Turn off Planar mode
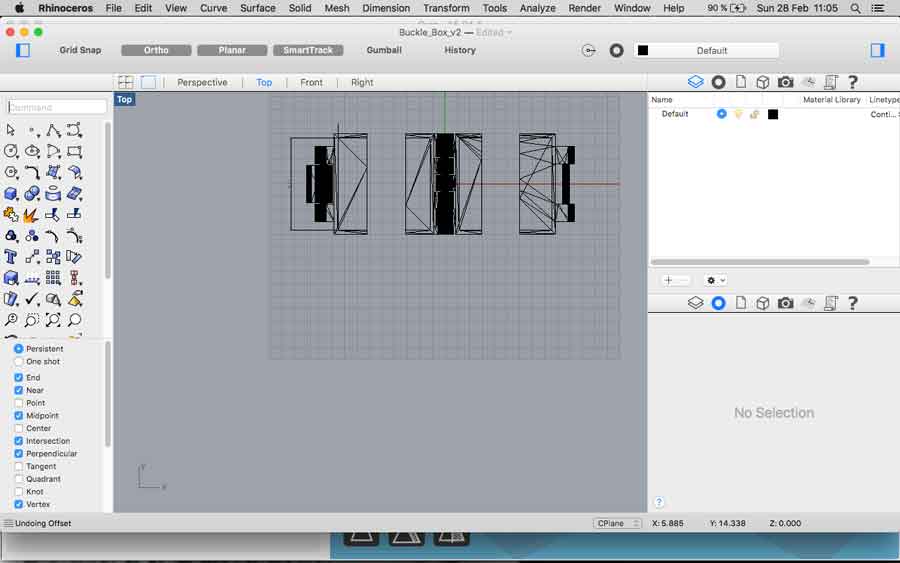Viewport: 900px width, 563px height. click(x=232, y=51)
